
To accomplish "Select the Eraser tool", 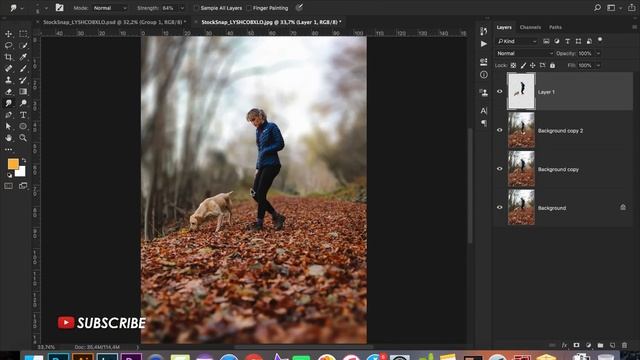I will tap(9, 92).
